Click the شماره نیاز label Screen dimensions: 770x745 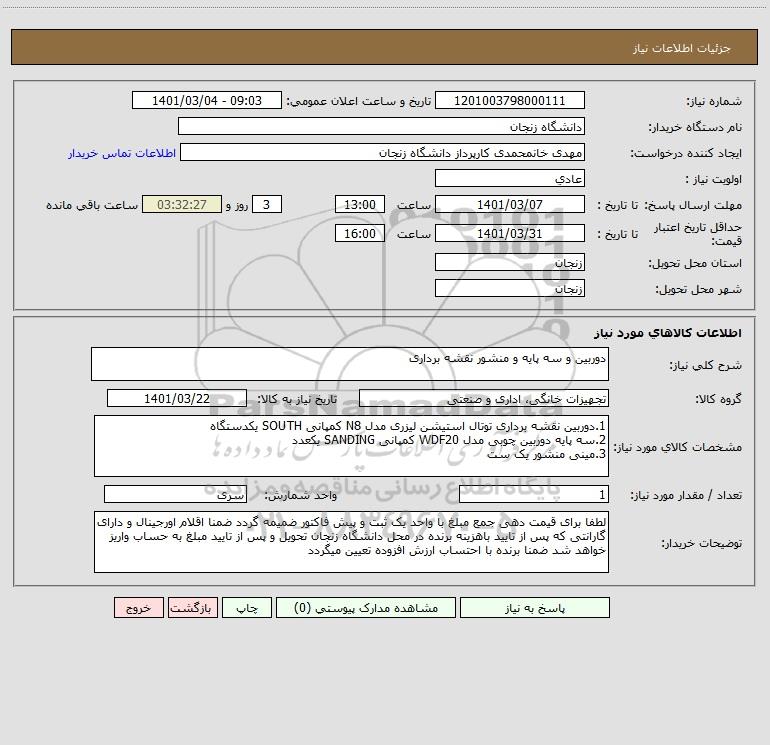coord(714,101)
